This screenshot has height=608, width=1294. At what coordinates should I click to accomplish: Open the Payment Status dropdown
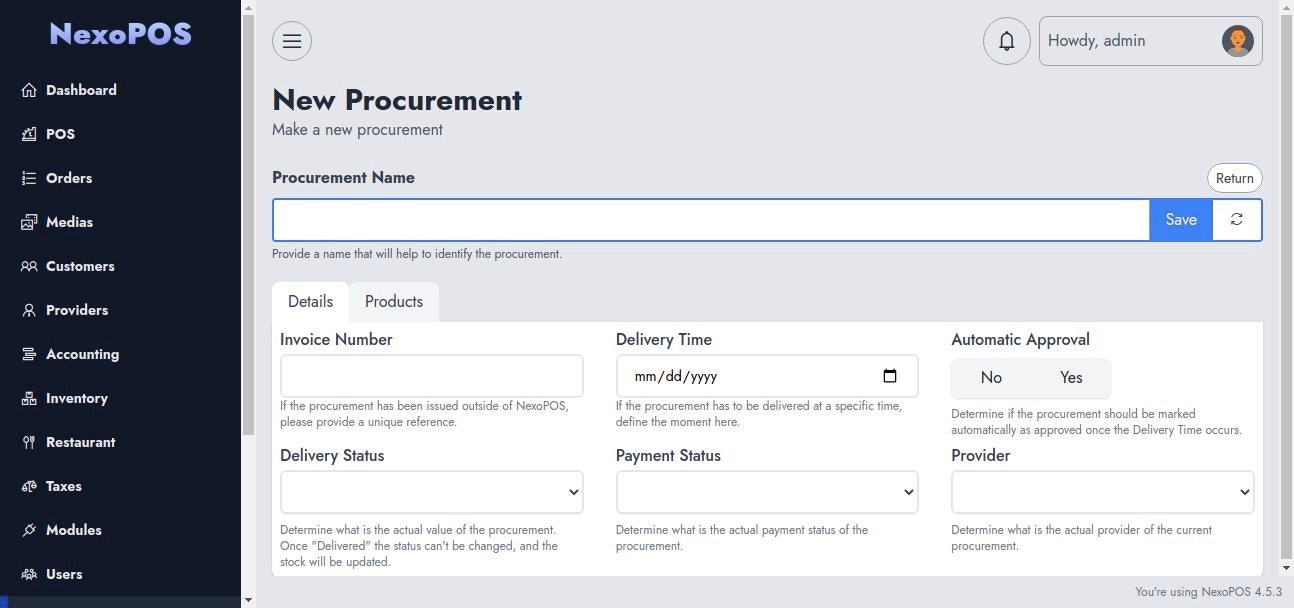(767, 492)
